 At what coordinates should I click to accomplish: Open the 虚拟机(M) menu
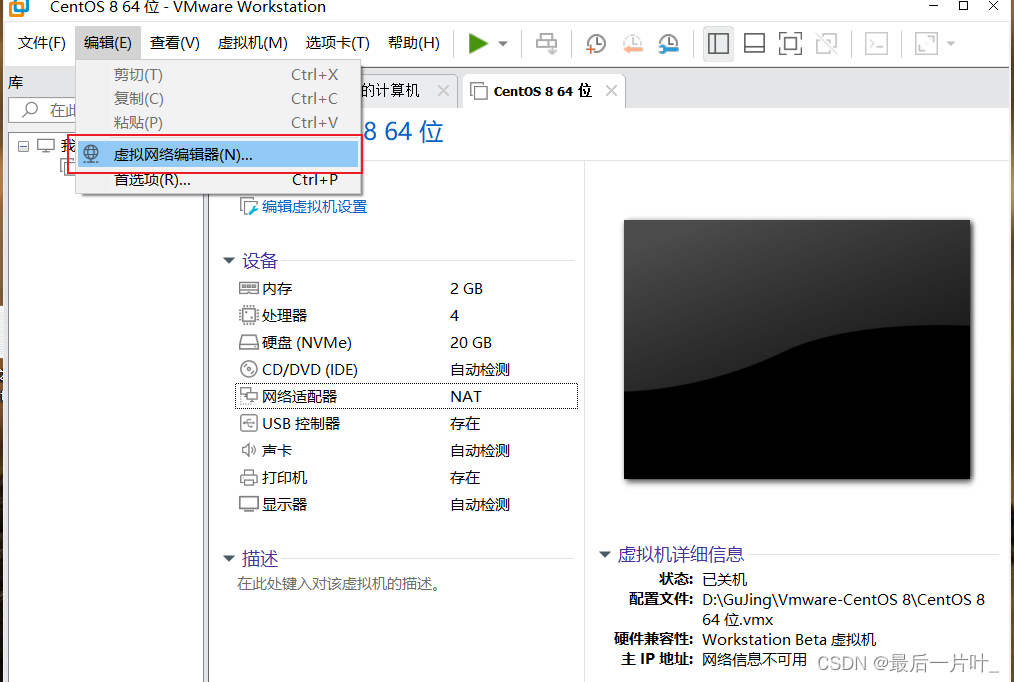point(252,43)
